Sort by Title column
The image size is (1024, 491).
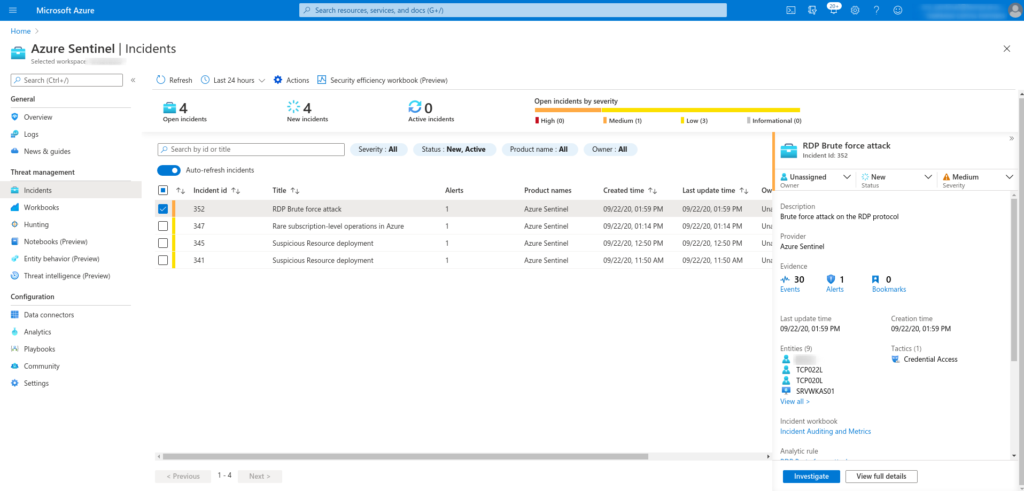[x=286, y=191]
